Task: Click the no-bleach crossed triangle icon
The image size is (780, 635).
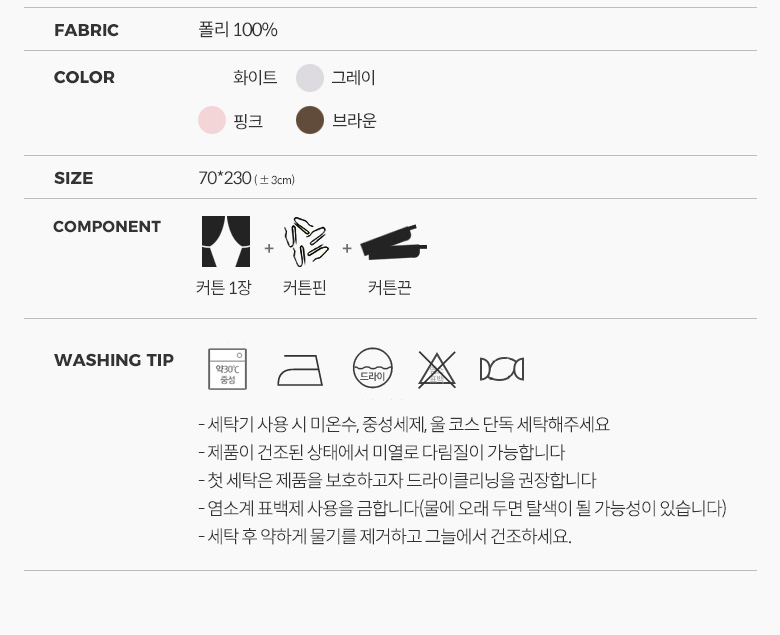Action: [437, 369]
